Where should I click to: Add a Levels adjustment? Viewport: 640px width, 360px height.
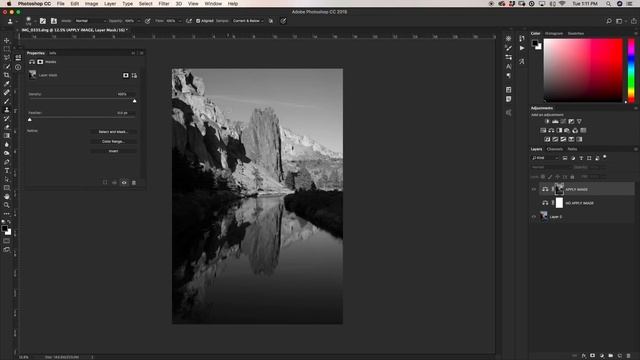pyautogui.click(x=555, y=121)
